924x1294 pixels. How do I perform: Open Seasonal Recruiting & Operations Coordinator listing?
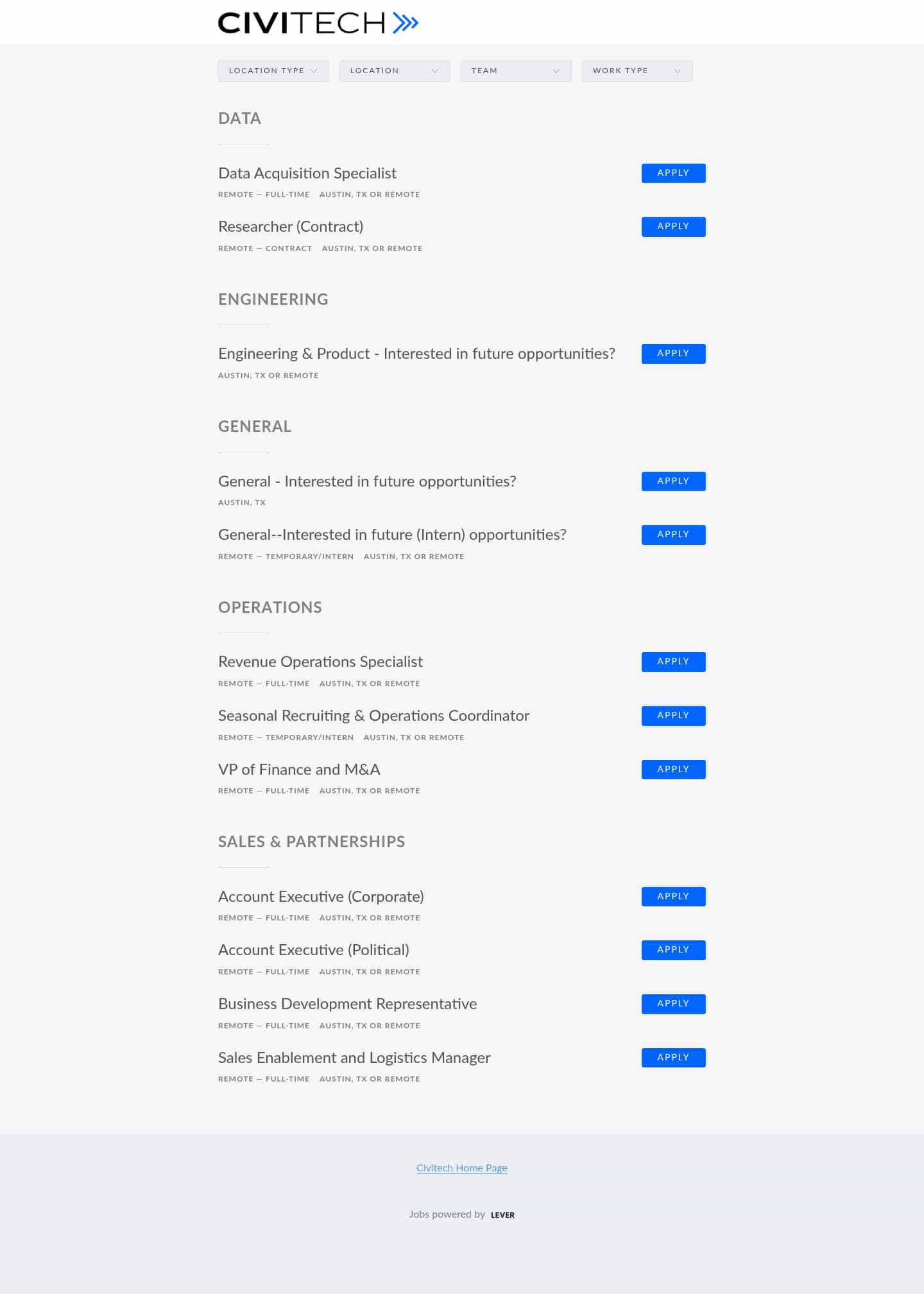click(x=373, y=716)
